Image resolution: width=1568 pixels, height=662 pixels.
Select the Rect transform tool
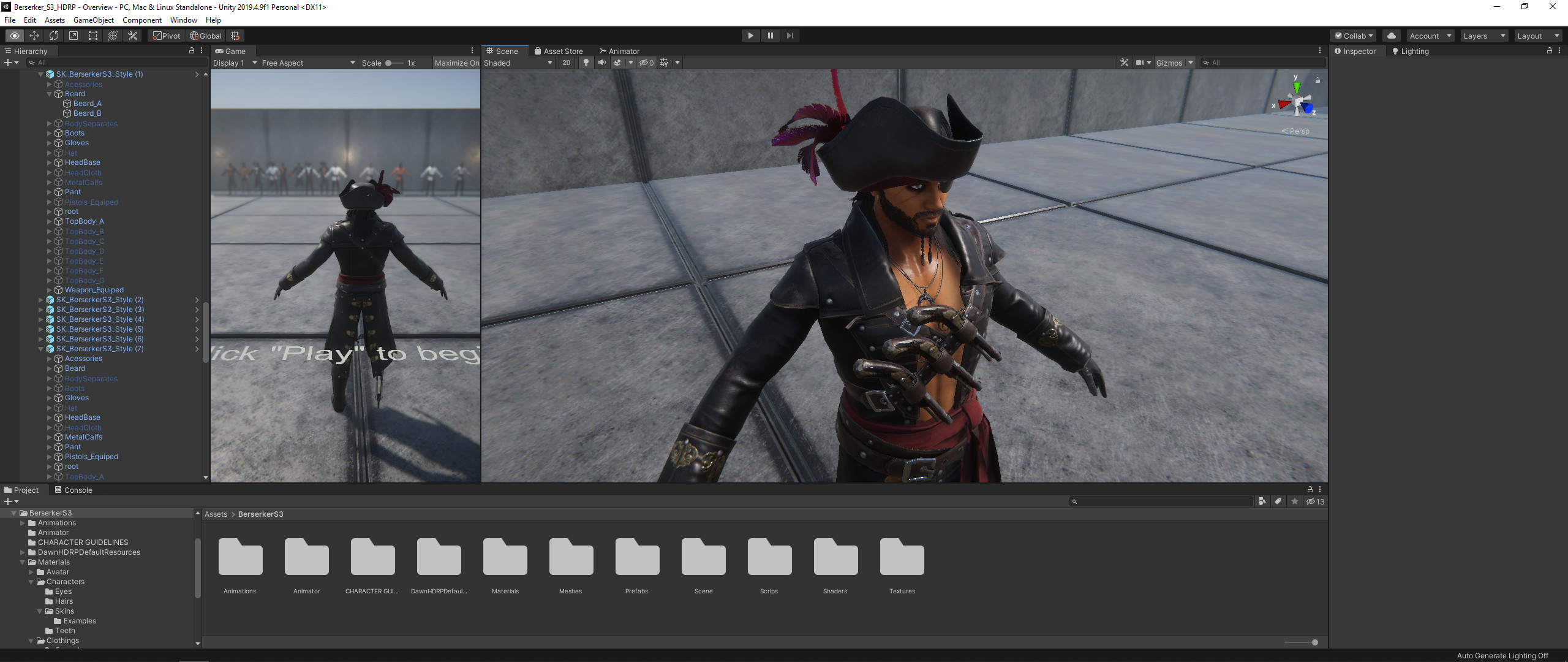pyautogui.click(x=93, y=36)
